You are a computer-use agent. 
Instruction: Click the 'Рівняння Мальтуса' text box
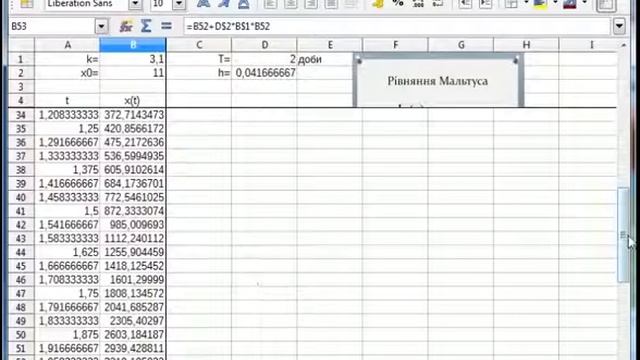[438, 82]
